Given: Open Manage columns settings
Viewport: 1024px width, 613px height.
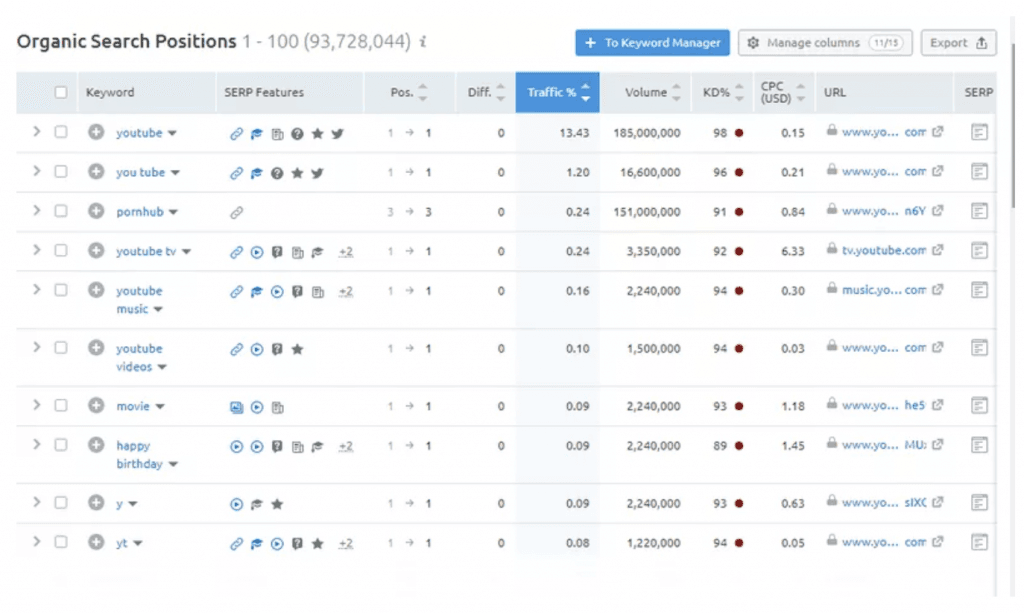Looking at the screenshot, I should (825, 42).
